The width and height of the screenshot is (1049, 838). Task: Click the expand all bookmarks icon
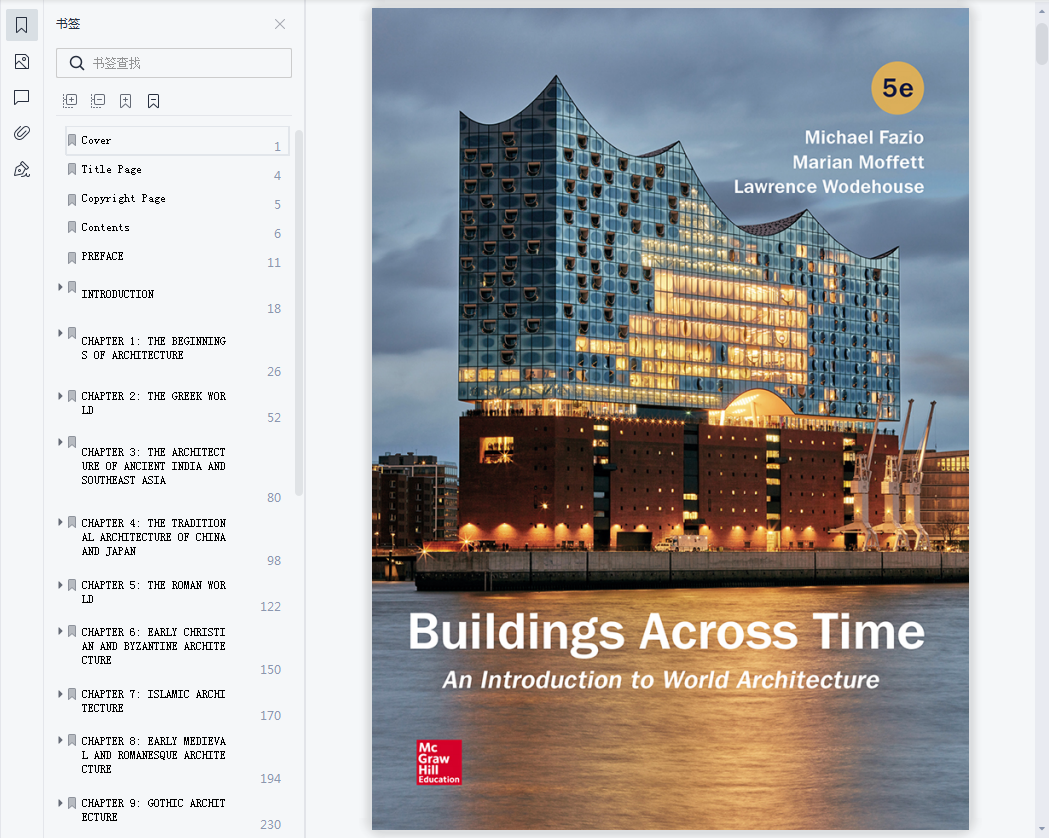(70, 101)
